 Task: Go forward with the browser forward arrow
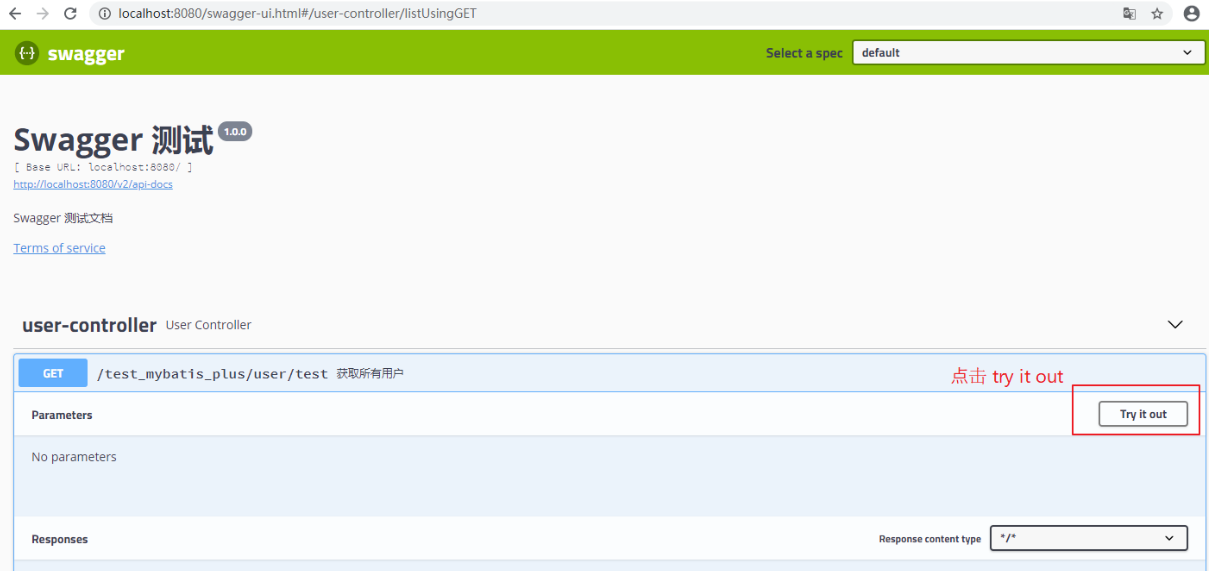pos(42,14)
